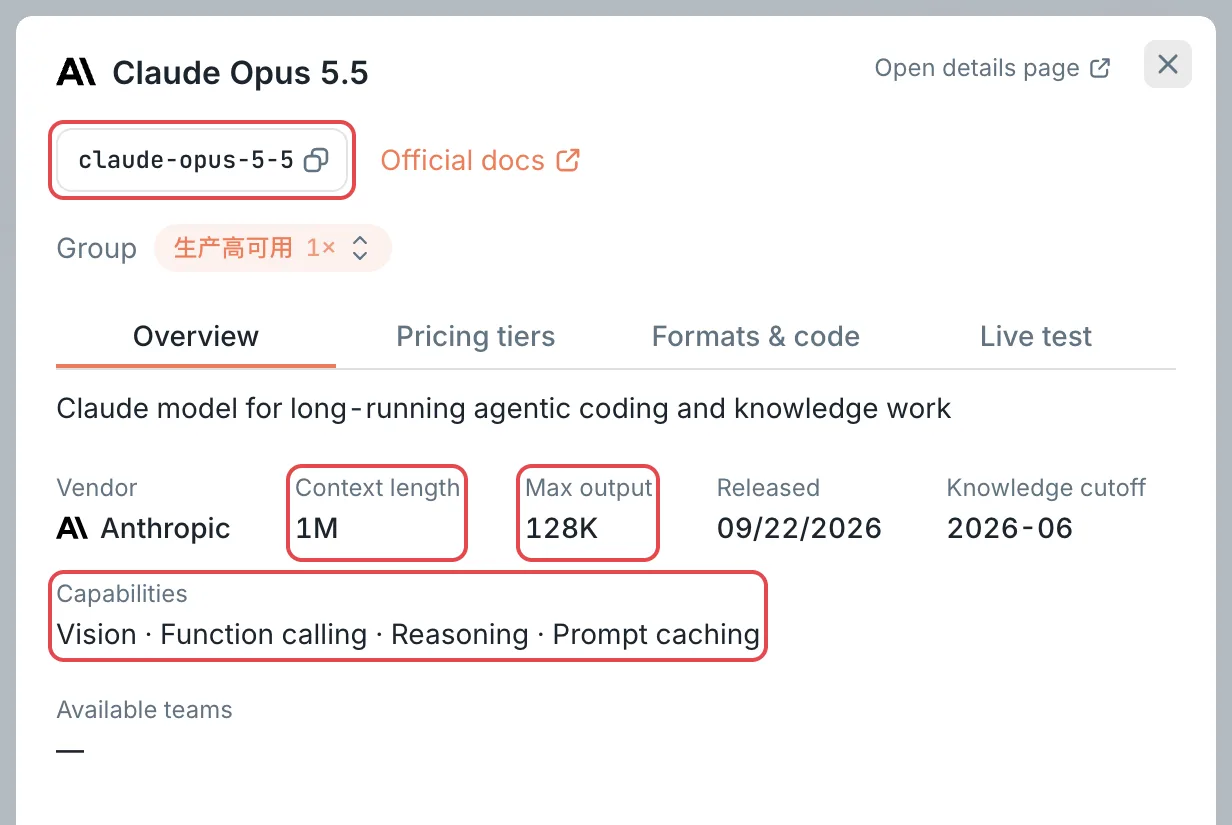Copy the claude-opus-5-5 model ID
1232x825 pixels.
coord(316,160)
